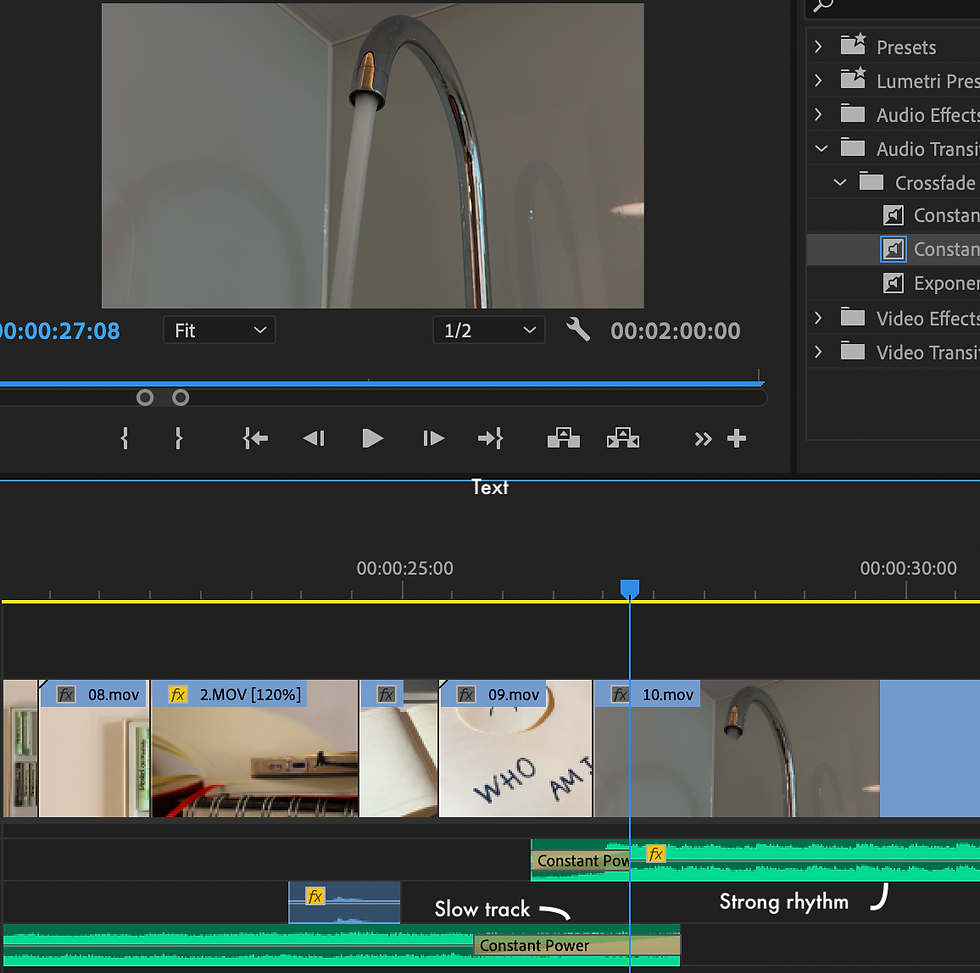Click fx badge on upper green audio clip
The height and width of the screenshot is (973, 980).
click(x=656, y=854)
